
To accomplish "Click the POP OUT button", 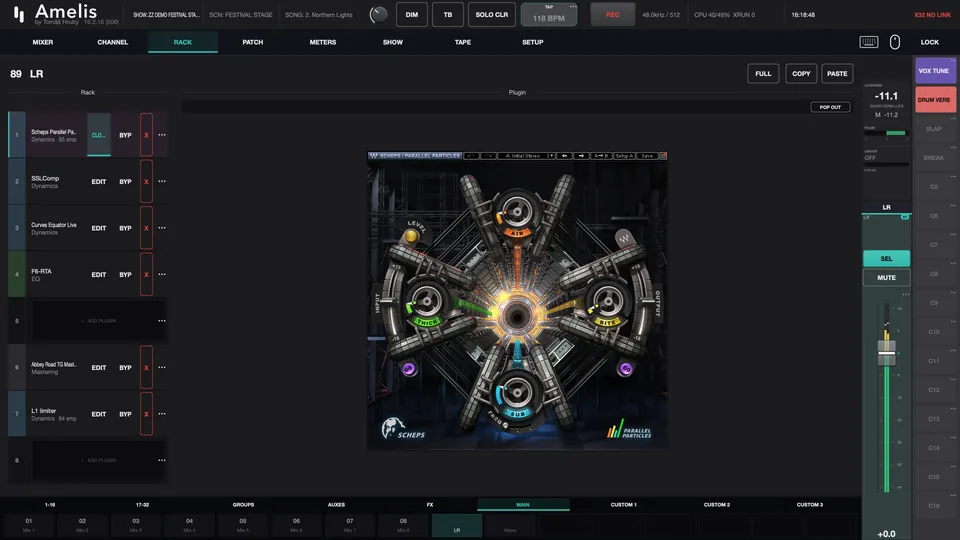I will [x=830, y=107].
